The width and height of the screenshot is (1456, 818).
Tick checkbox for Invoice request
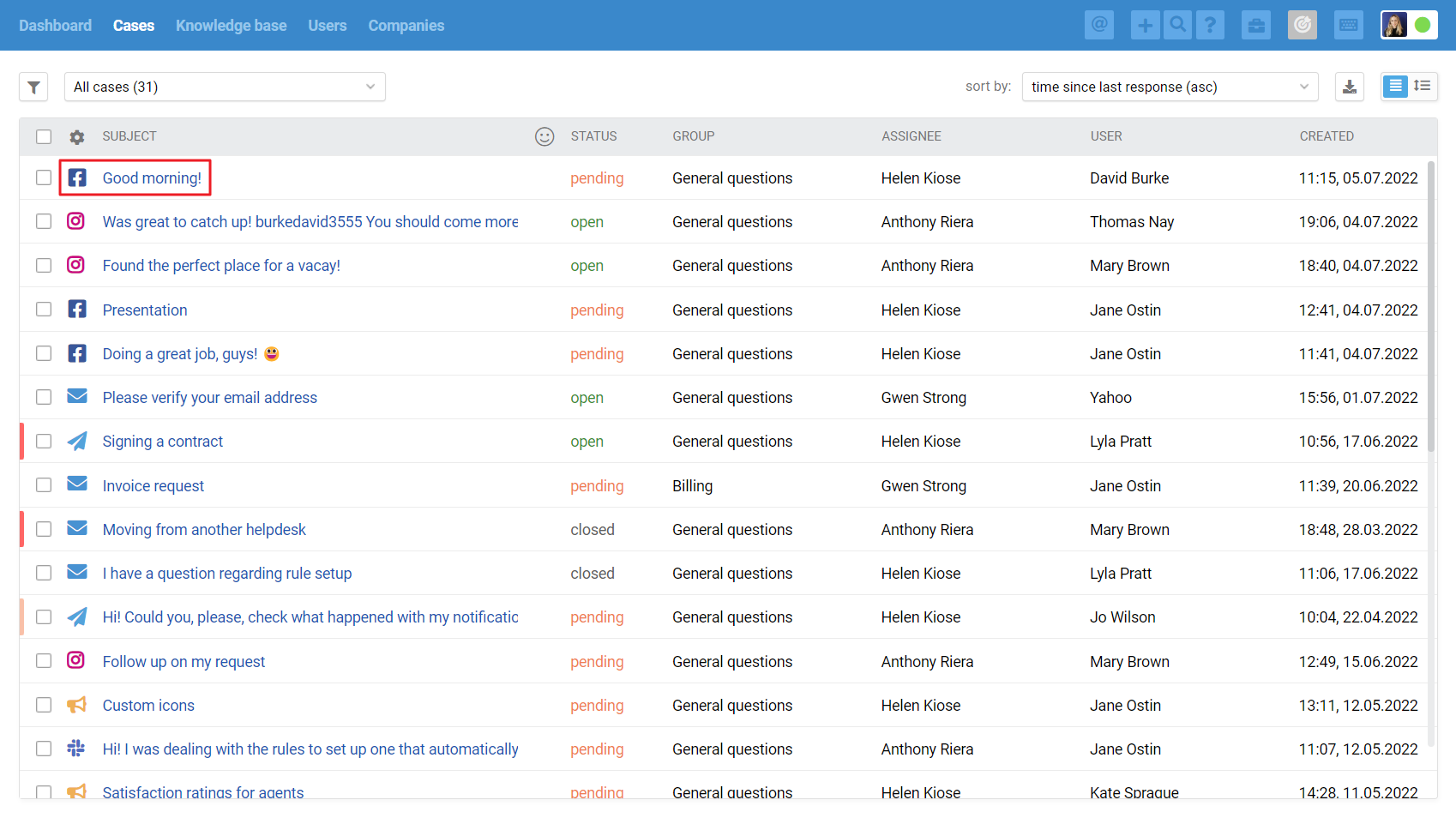44,485
